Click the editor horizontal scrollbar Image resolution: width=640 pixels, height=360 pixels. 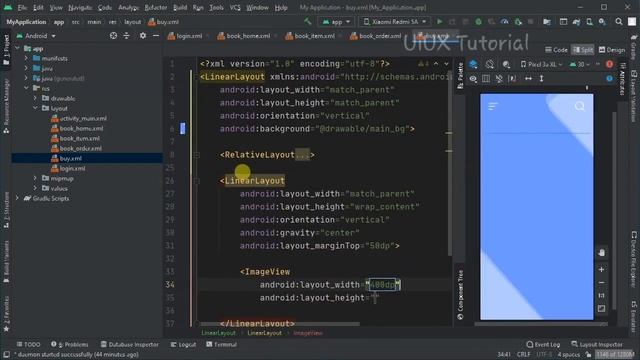pos(280,324)
